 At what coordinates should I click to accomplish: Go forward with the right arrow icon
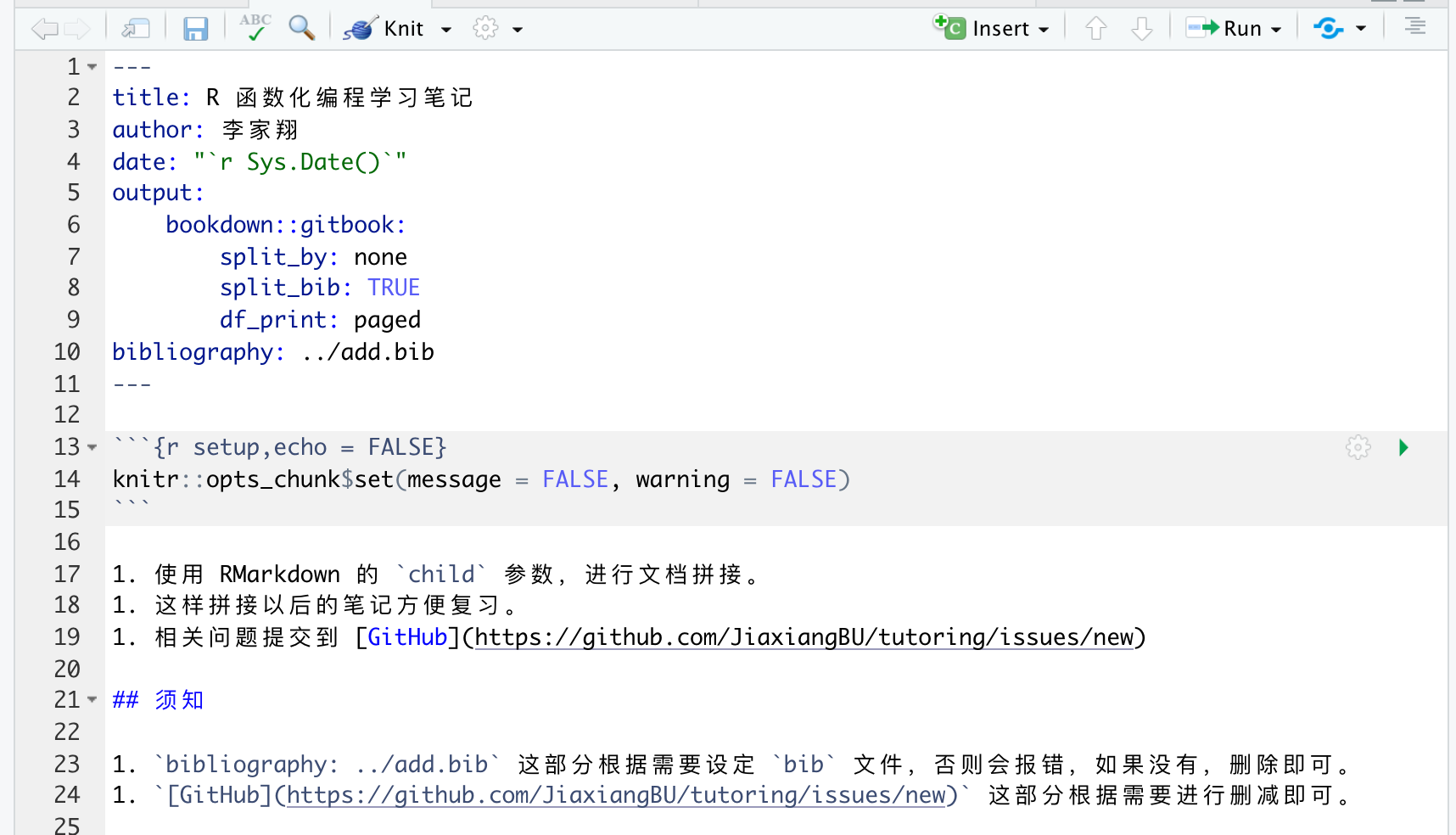point(77,29)
